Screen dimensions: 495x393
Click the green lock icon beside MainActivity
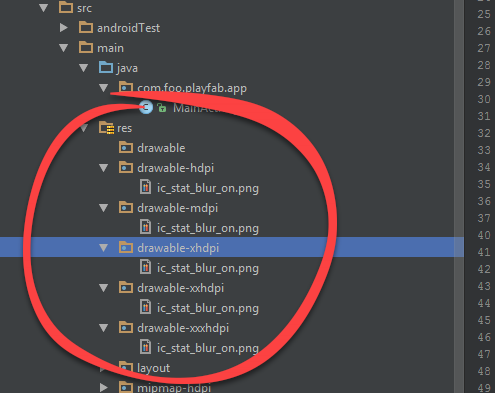(162, 108)
